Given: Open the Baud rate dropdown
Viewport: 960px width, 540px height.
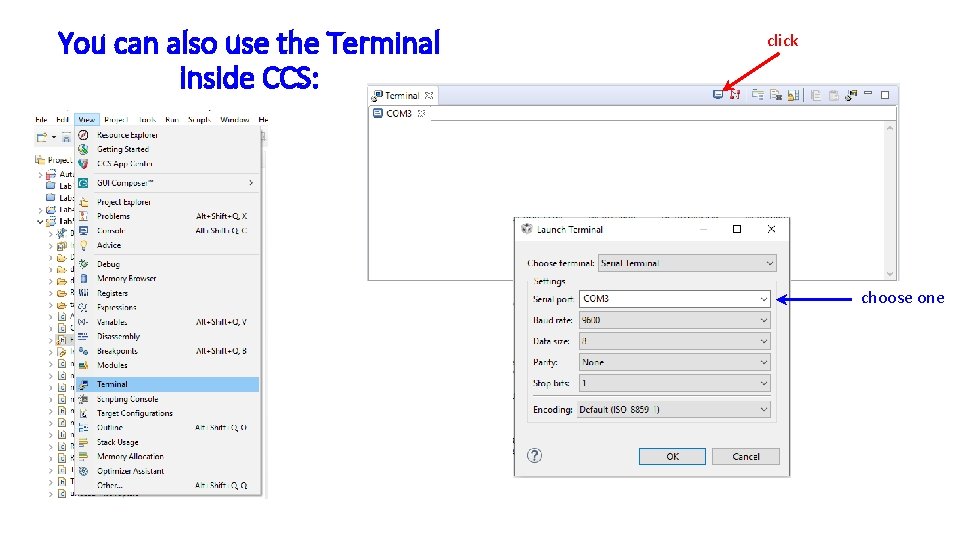Looking at the screenshot, I should pyautogui.click(x=675, y=320).
